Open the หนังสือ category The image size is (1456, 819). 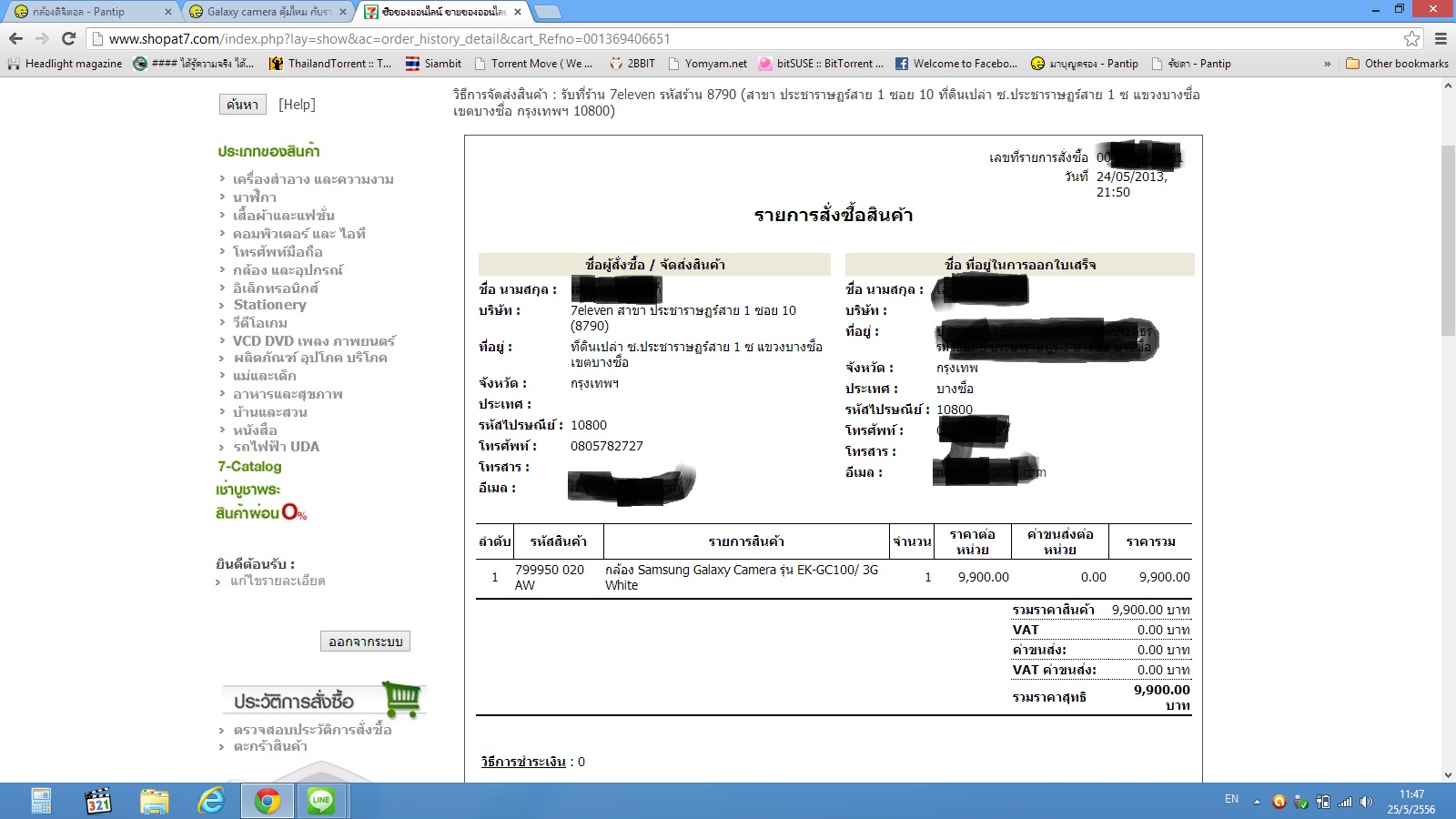tap(255, 430)
